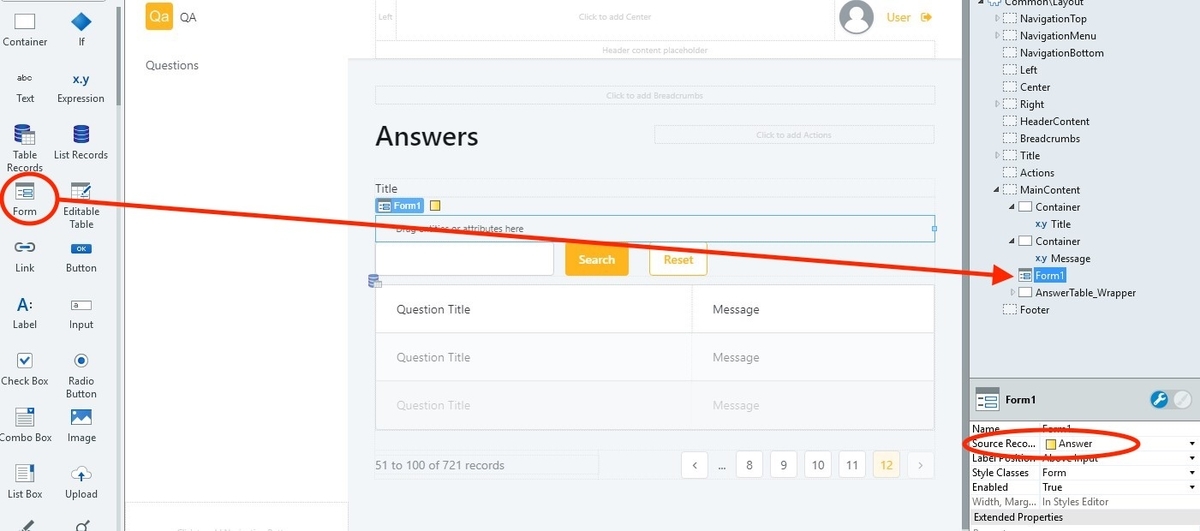Click the table records database icon on canvas

375,281
